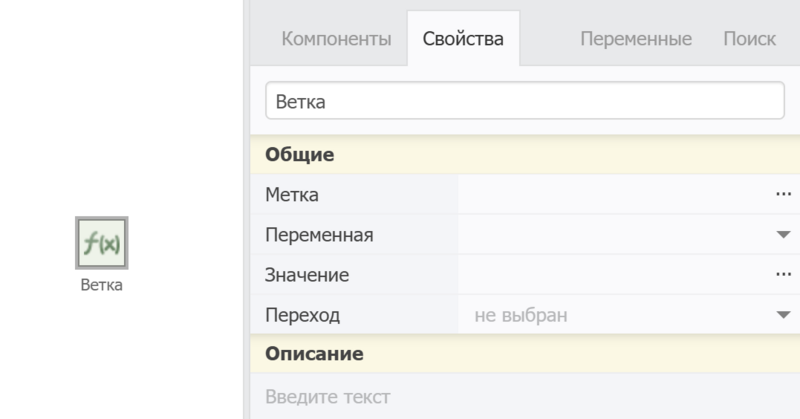The width and height of the screenshot is (800, 419).
Task: Open the не выбран transition selector
Action: click(629, 315)
